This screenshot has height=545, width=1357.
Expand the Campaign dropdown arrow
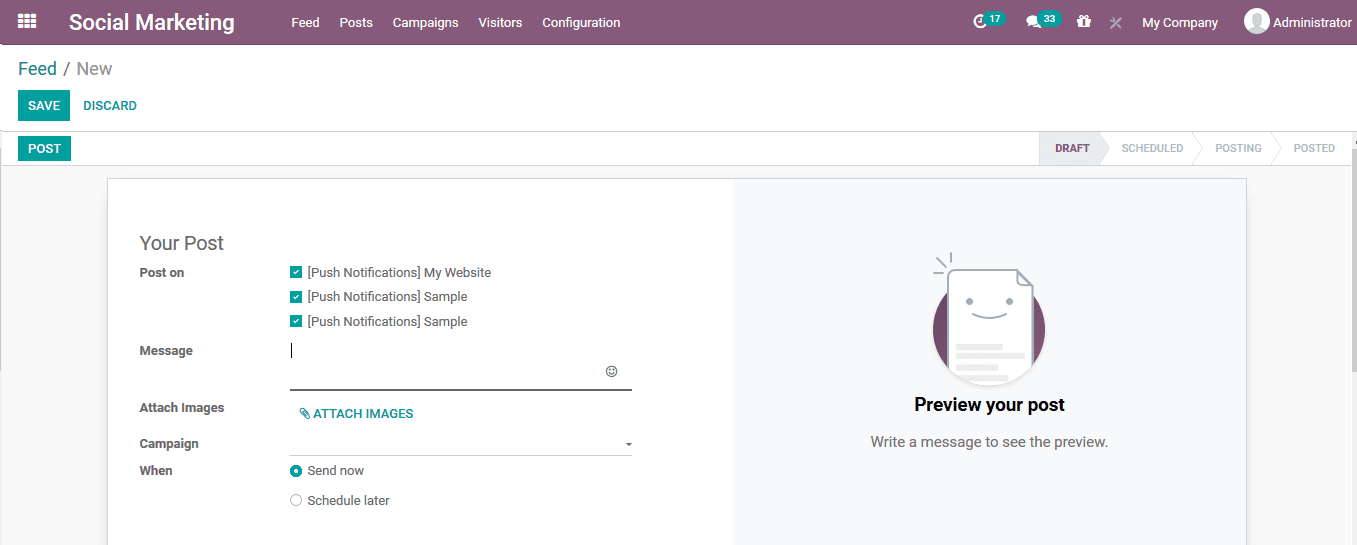pyautogui.click(x=628, y=444)
